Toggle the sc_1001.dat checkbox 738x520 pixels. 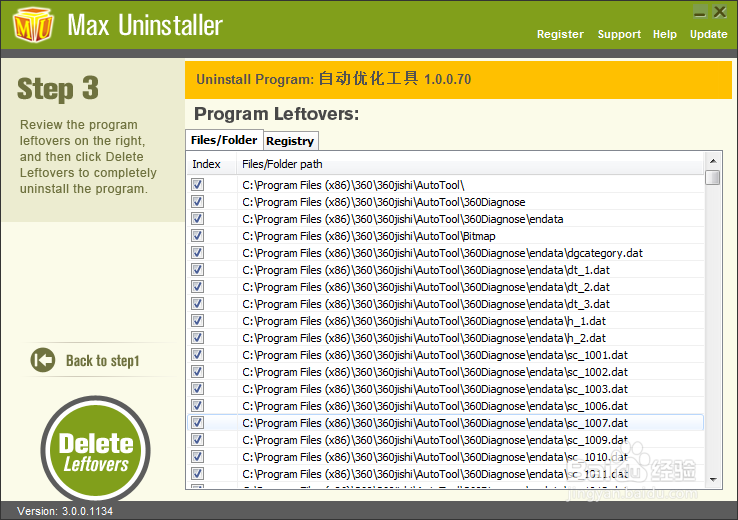pyautogui.click(x=198, y=354)
